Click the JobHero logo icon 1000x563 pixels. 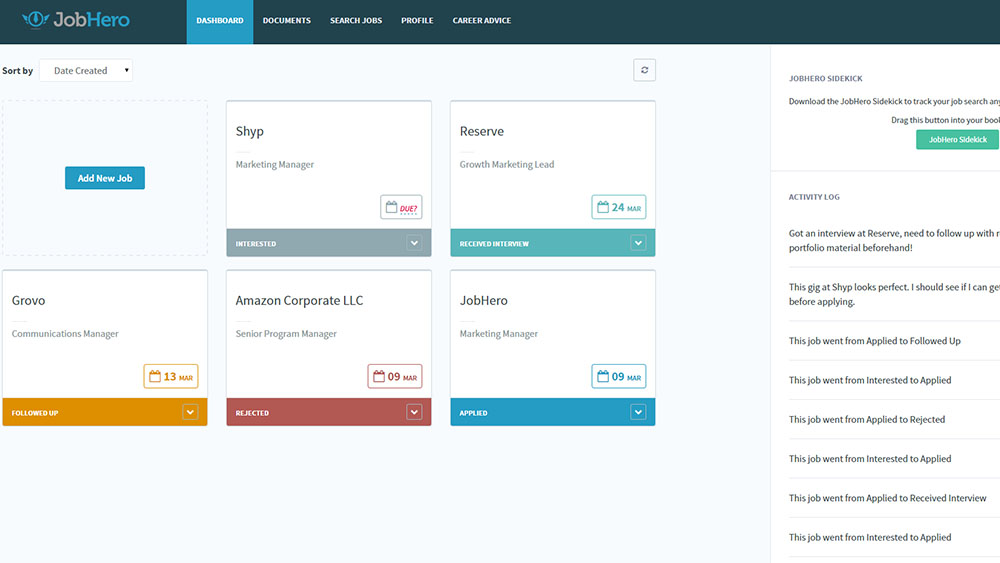[36, 19]
